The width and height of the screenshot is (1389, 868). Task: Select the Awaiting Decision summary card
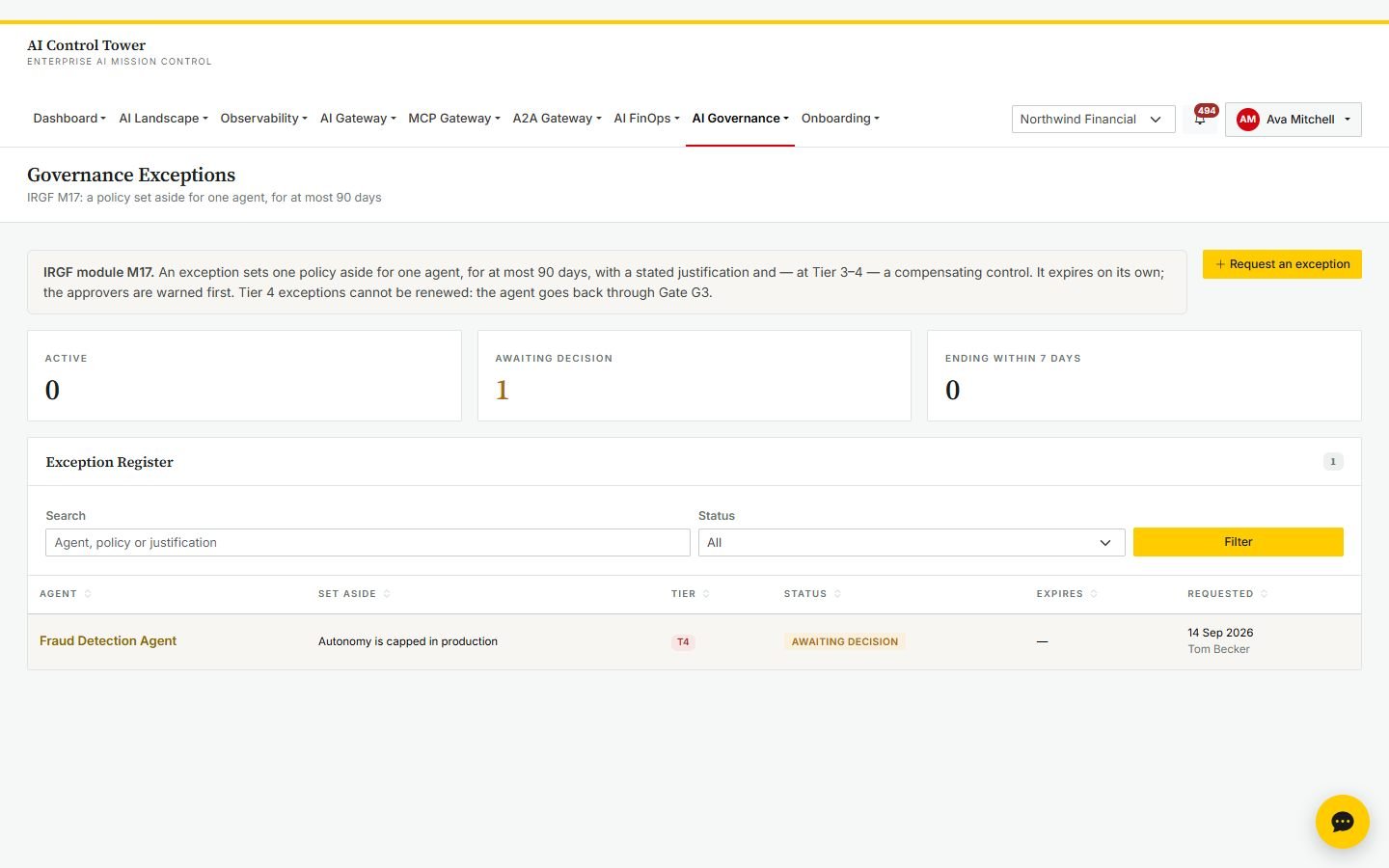tap(694, 376)
